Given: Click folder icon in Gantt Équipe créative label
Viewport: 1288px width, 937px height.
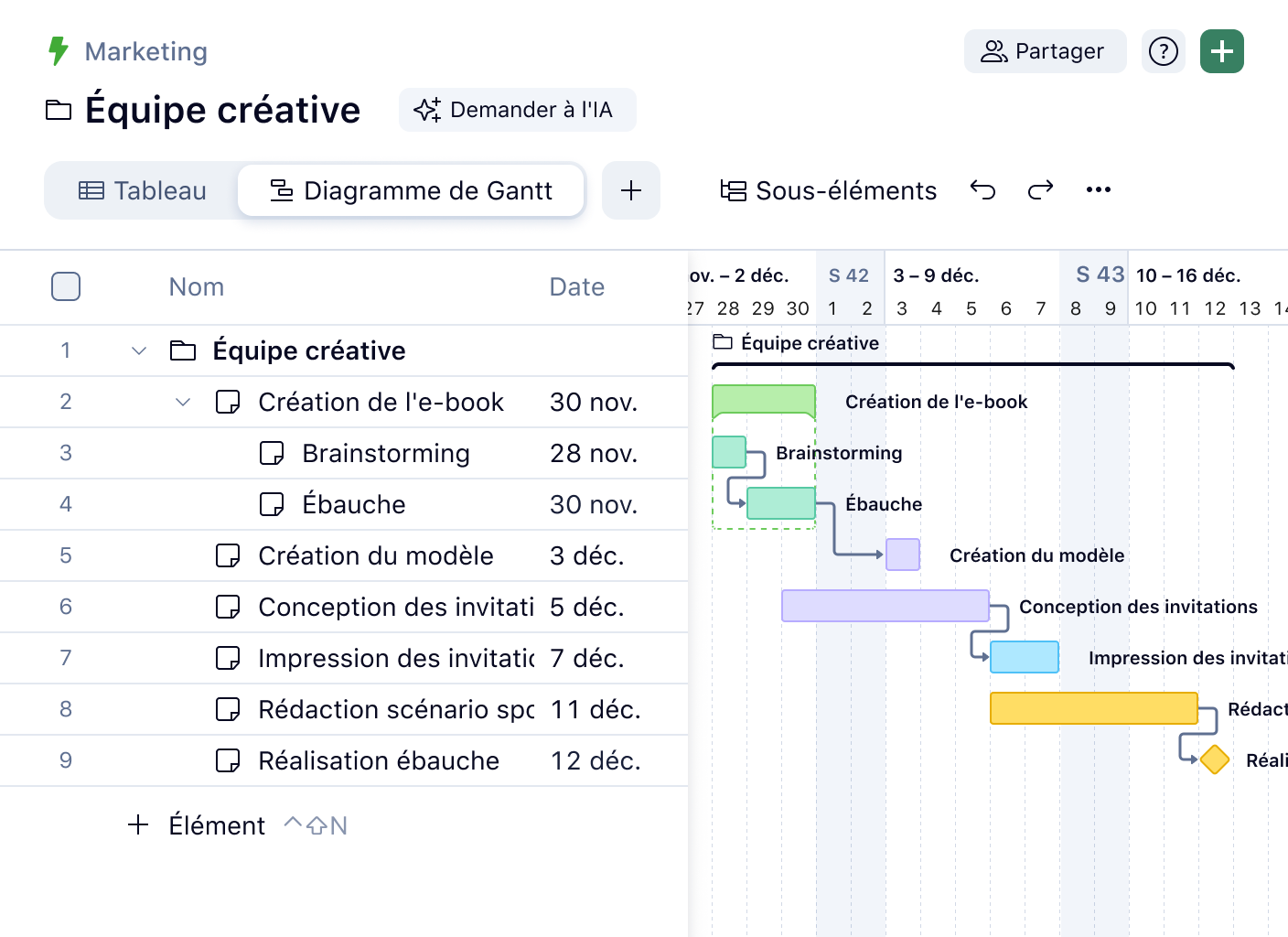Looking at the screenshot, I should click(x=723, y=342).
